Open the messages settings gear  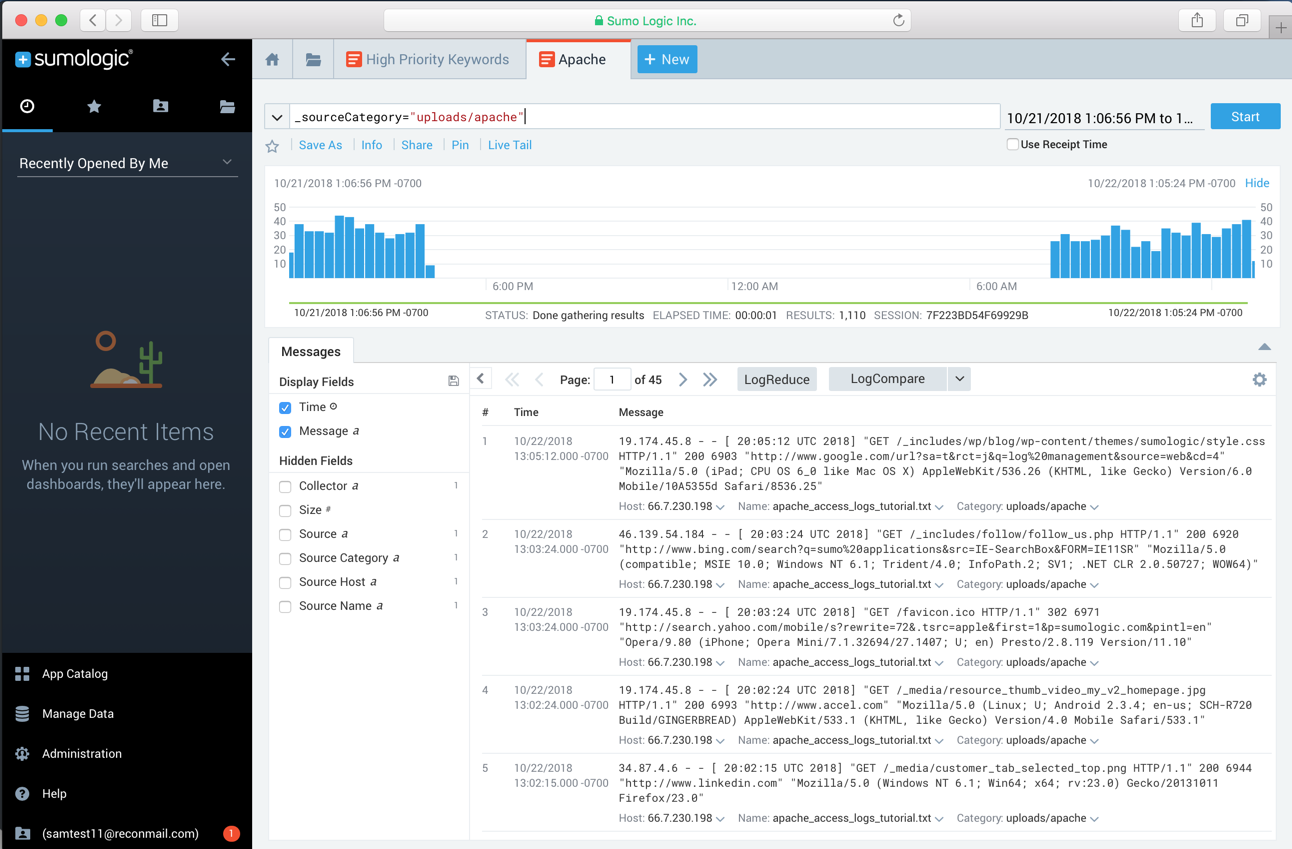[x=1259, y=380]
